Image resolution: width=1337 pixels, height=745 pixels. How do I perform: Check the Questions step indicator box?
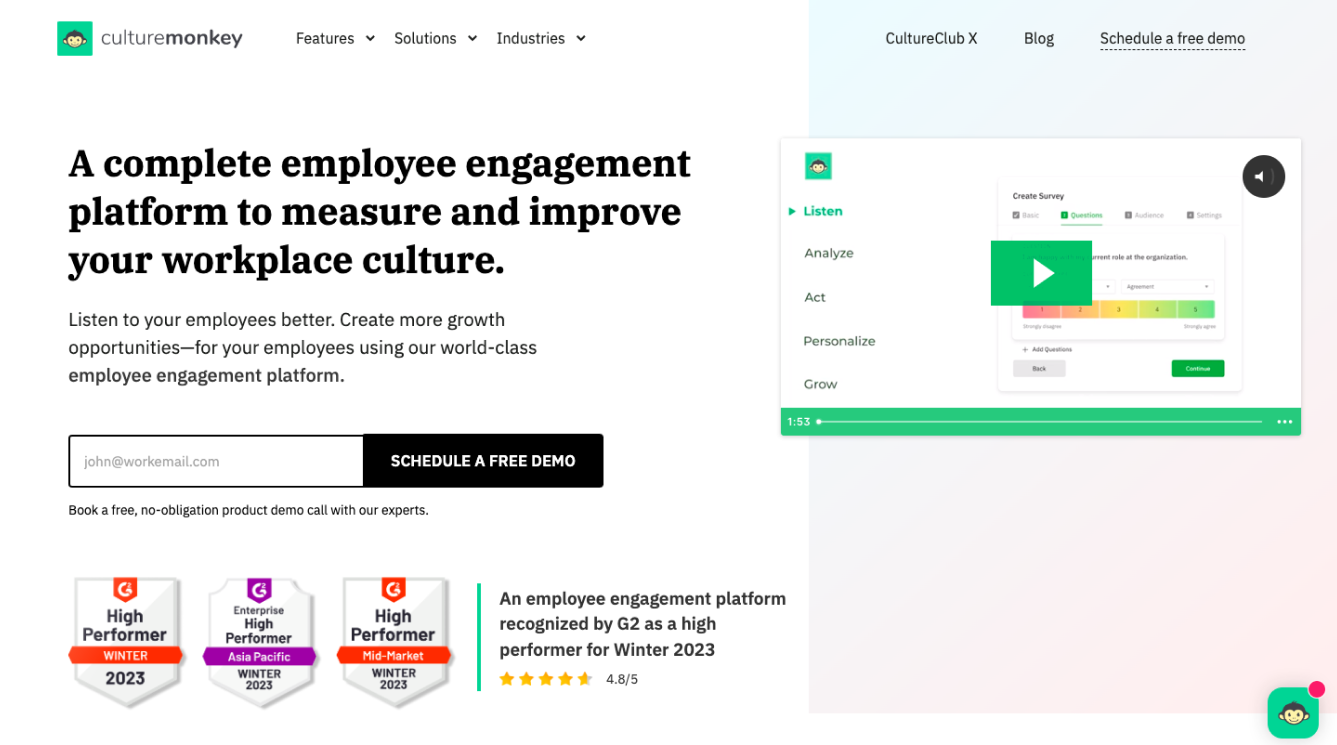(x=1064, y=215)
